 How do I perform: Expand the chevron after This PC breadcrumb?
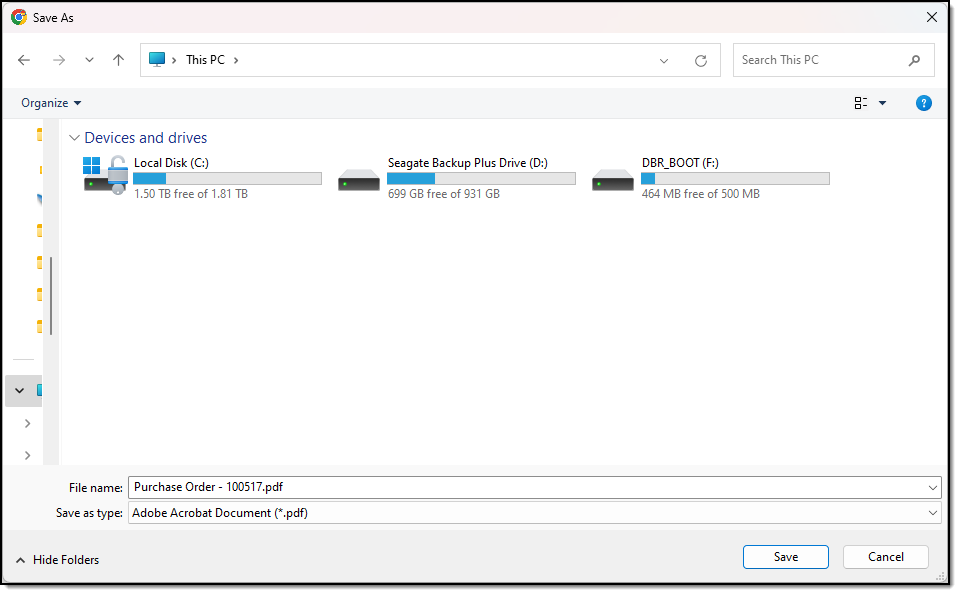point(236,60)
